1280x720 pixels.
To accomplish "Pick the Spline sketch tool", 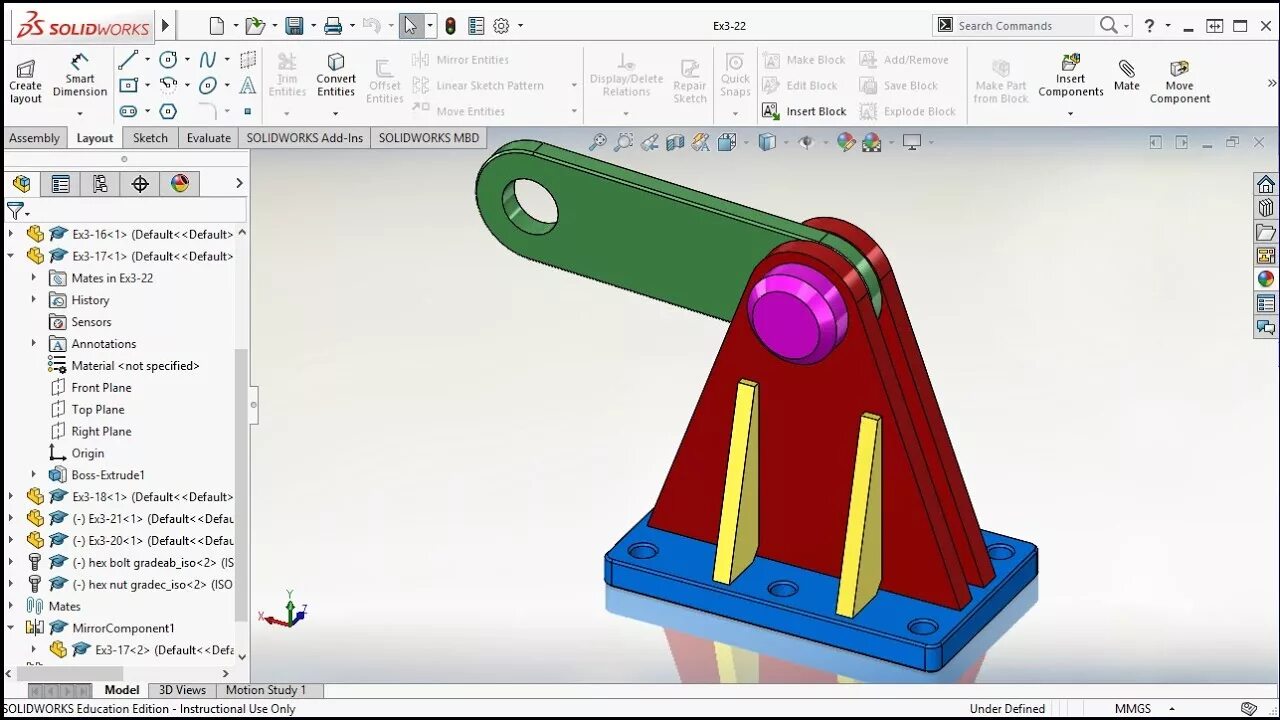I will click(x=207, y=60).
